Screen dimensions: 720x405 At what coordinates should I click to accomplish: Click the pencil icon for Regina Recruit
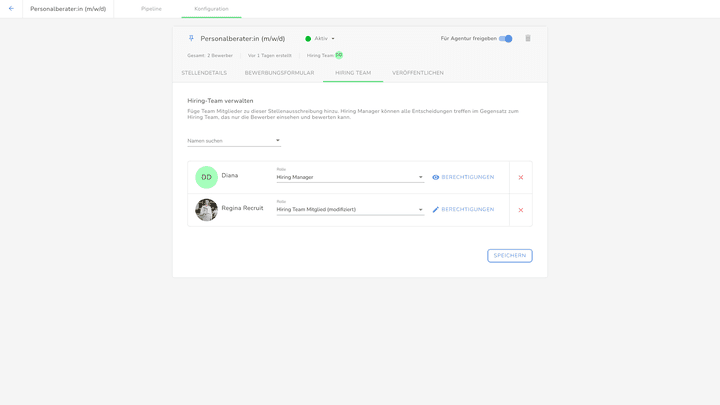pyautogui.click(x=436, y=210)
